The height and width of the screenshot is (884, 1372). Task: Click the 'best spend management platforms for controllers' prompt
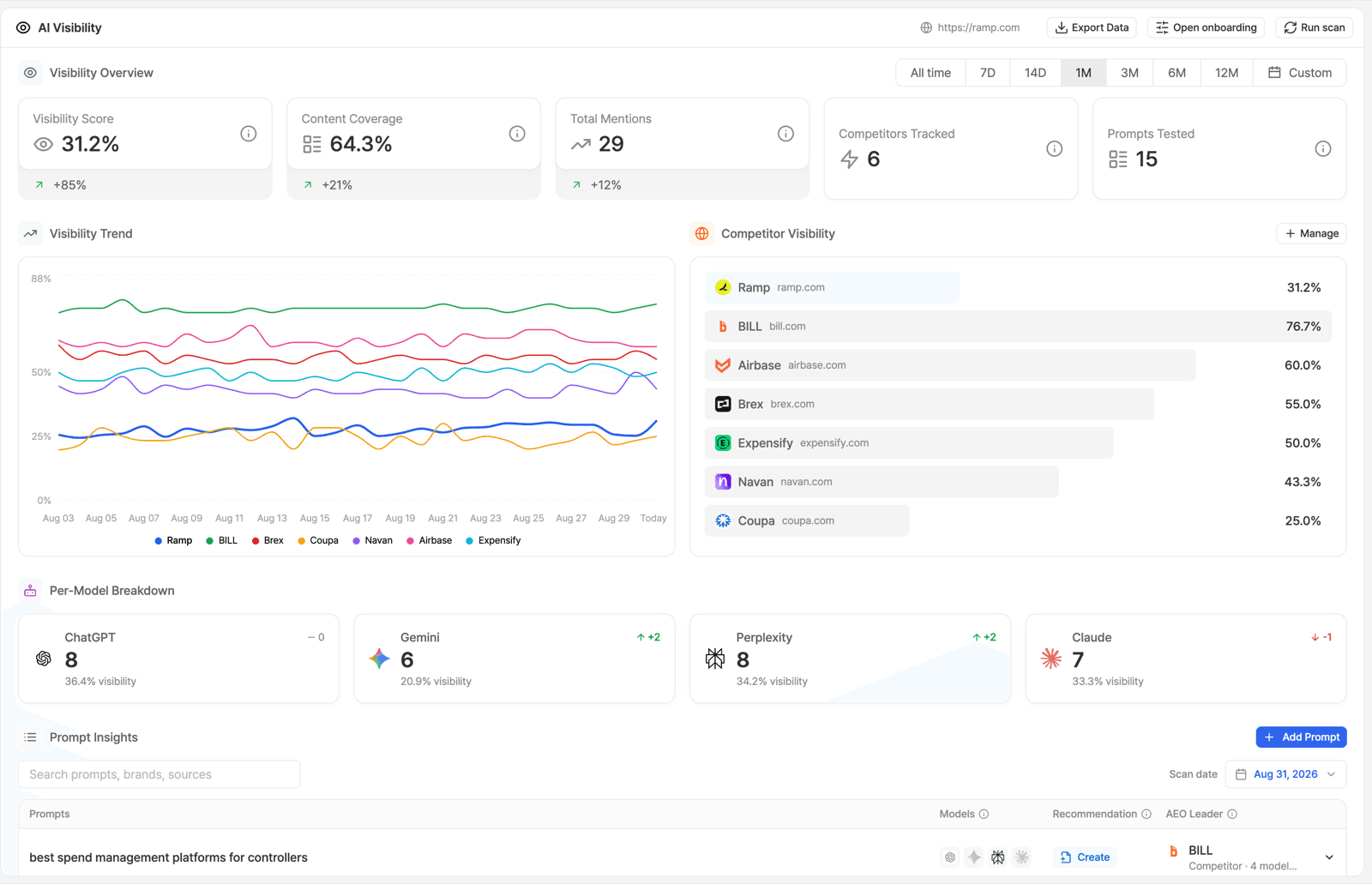pos(168,857)
